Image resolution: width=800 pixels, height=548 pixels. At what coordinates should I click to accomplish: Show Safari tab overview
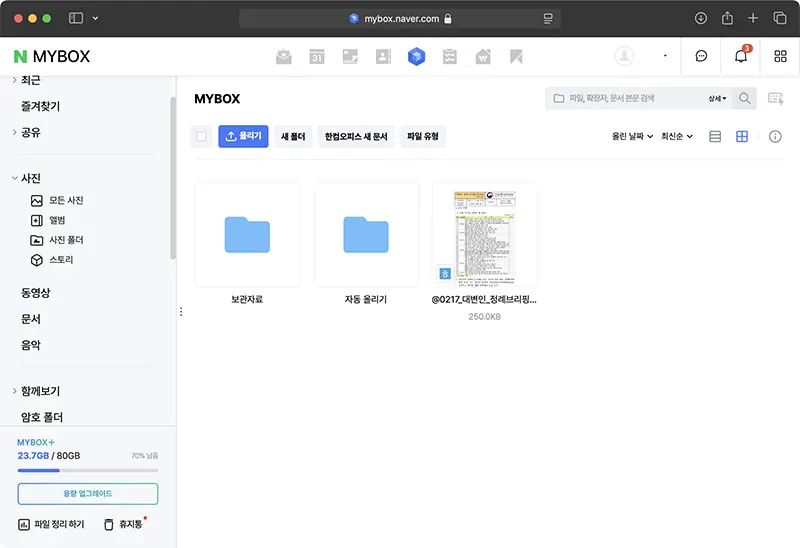(x=780, y=18)
